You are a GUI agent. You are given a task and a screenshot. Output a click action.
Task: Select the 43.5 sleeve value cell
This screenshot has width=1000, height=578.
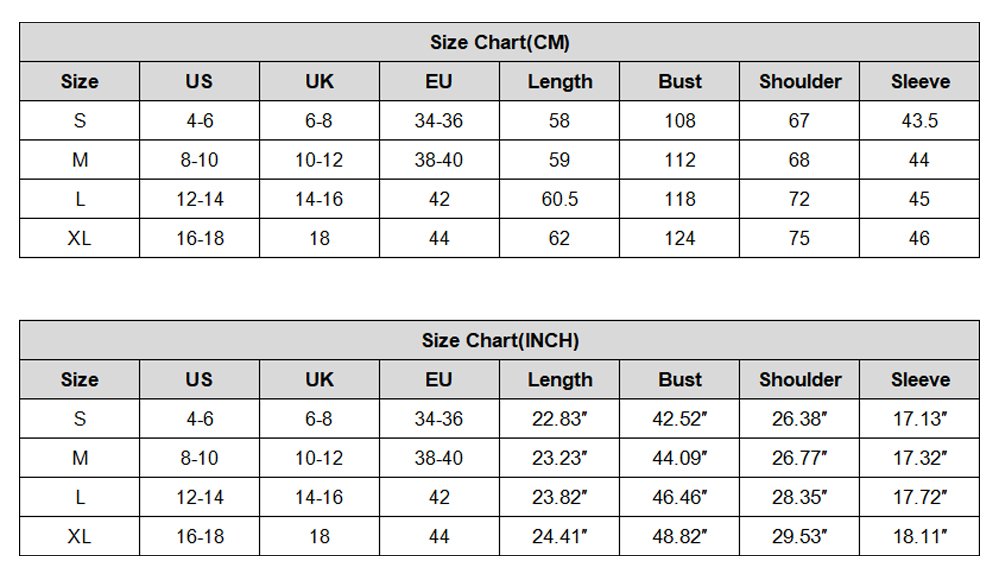[920, 121]
